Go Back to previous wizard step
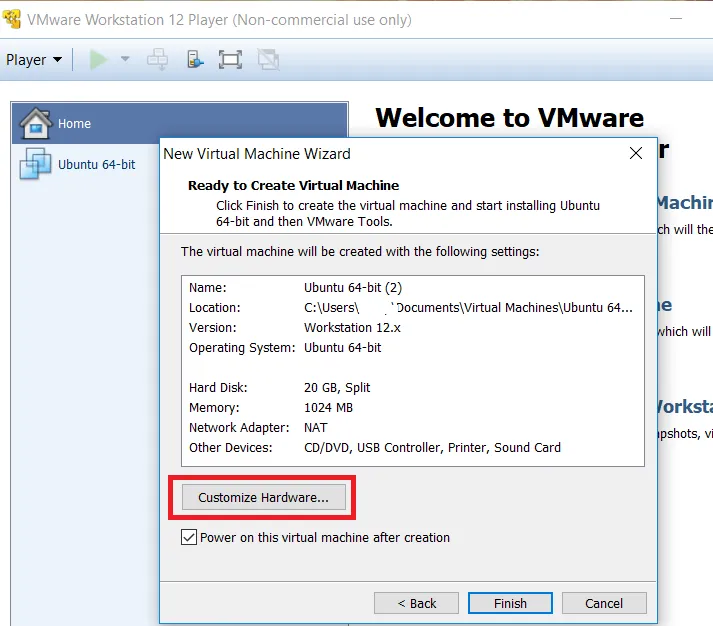The image size is (713, 626). click(416, 603)
